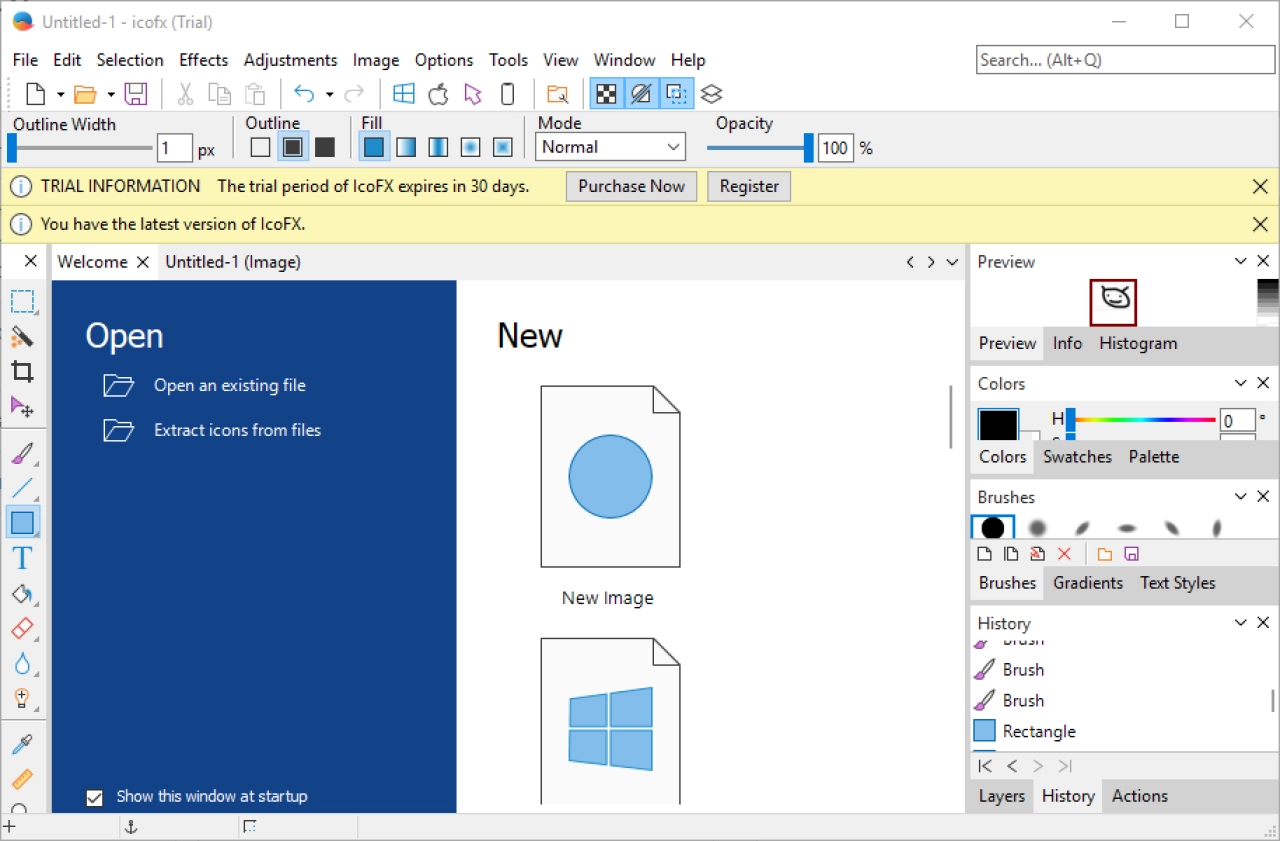Select the Blur water drop tool
The height and width of the screenshot is (841, 1280).
(x=22, y=664)
